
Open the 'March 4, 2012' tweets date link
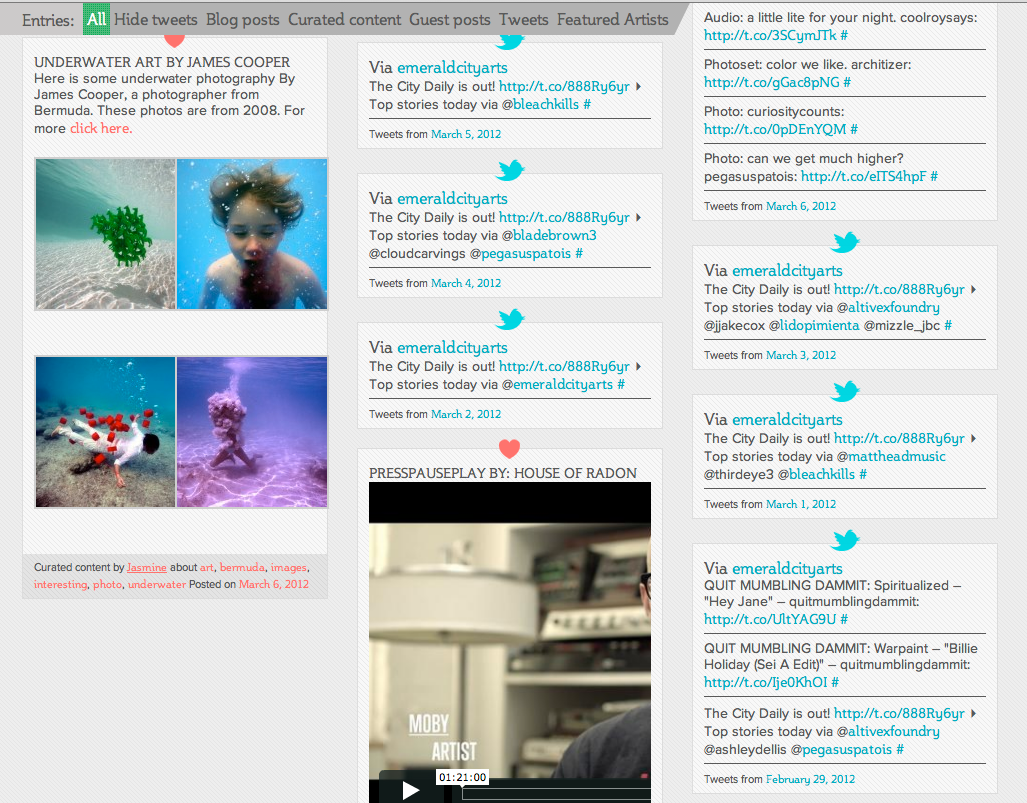[466, 283]
